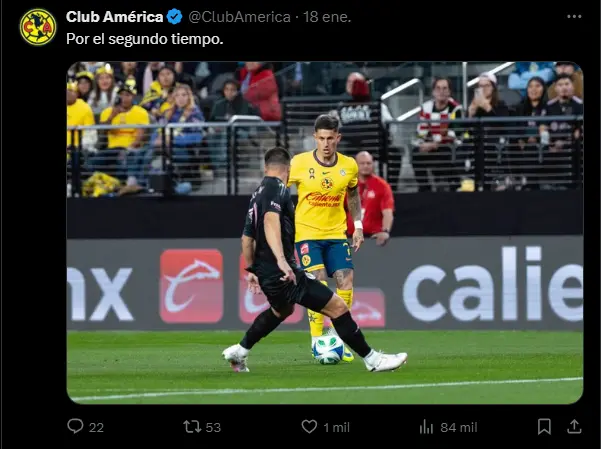
Task: Open Club América profile avatar
Action: coord(38,27)
